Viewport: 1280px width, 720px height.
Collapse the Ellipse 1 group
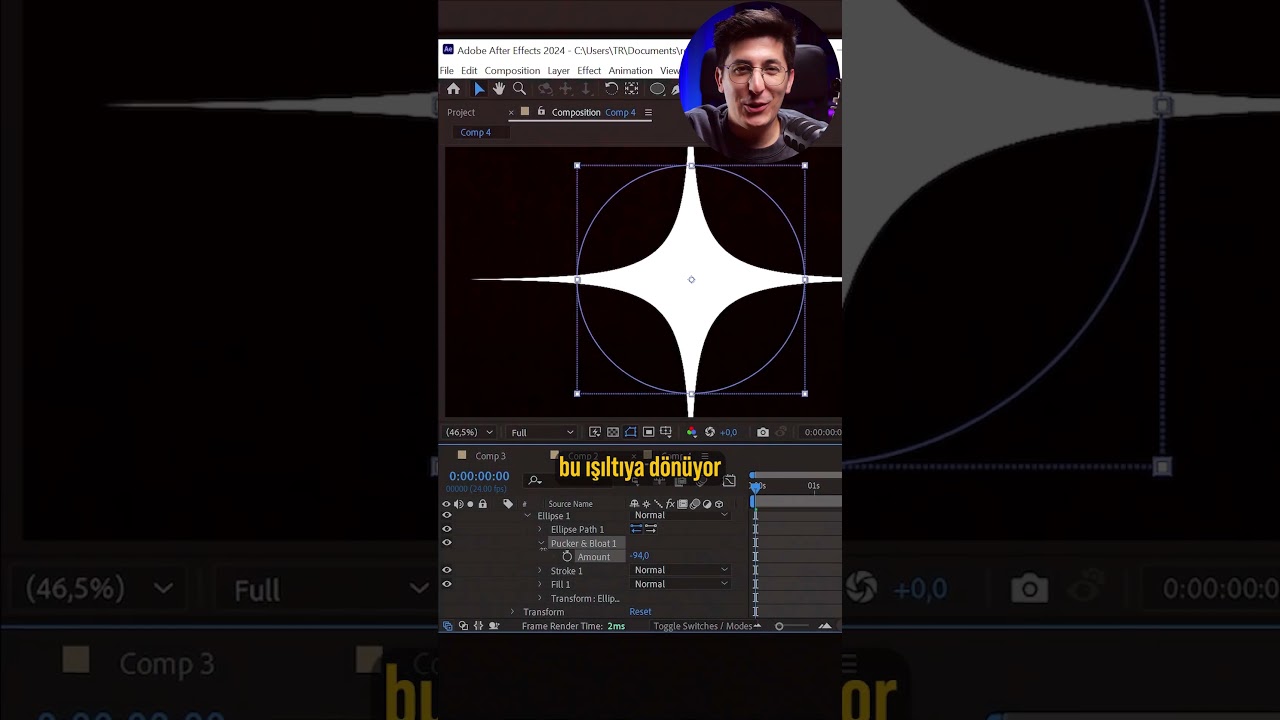pyautogui.click(x=527, y=515)
